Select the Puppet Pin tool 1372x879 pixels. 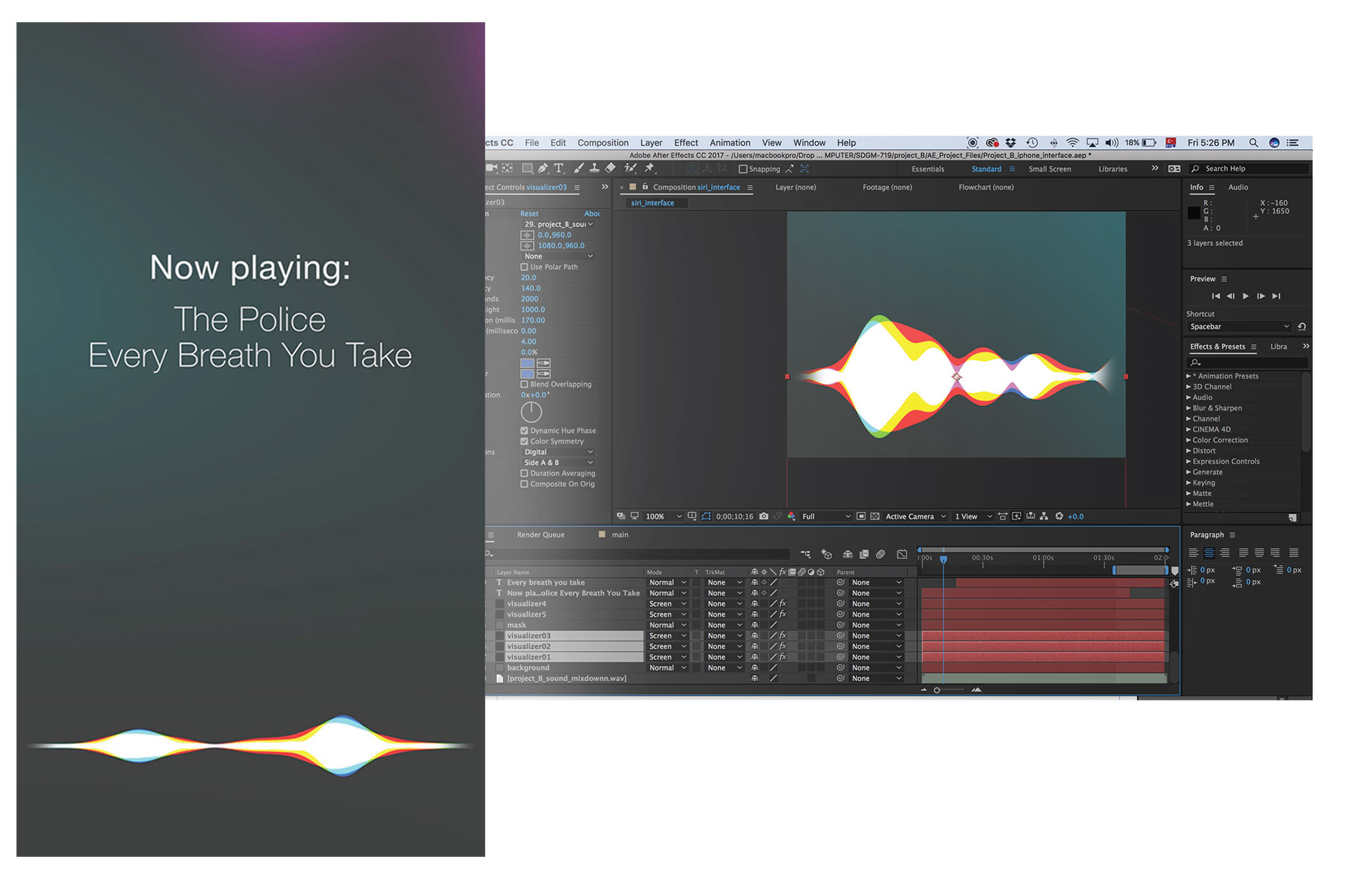point(650,169)
